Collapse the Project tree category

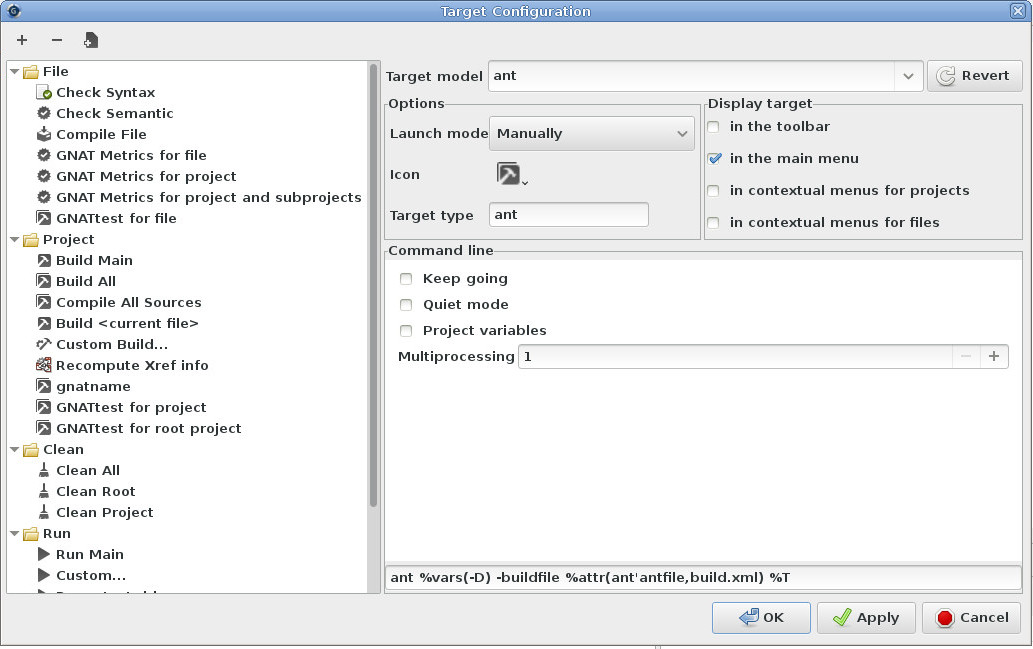[14, 239]
